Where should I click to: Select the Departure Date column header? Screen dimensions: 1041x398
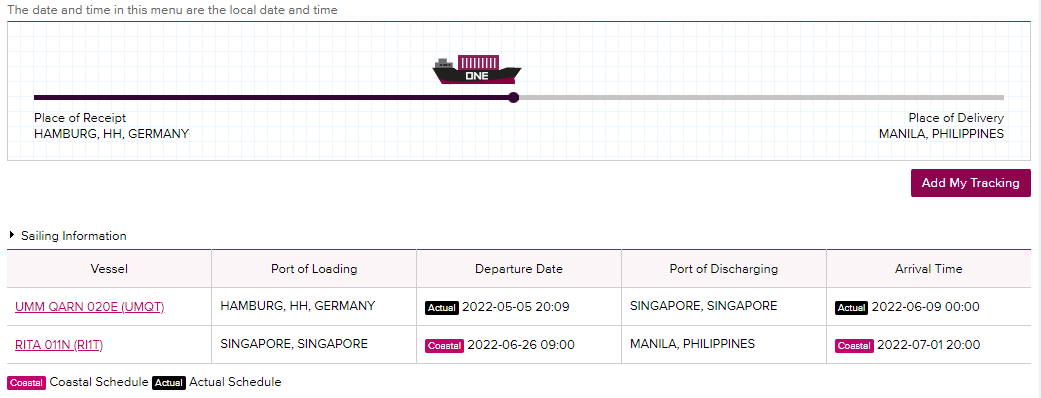click(519, 268)
